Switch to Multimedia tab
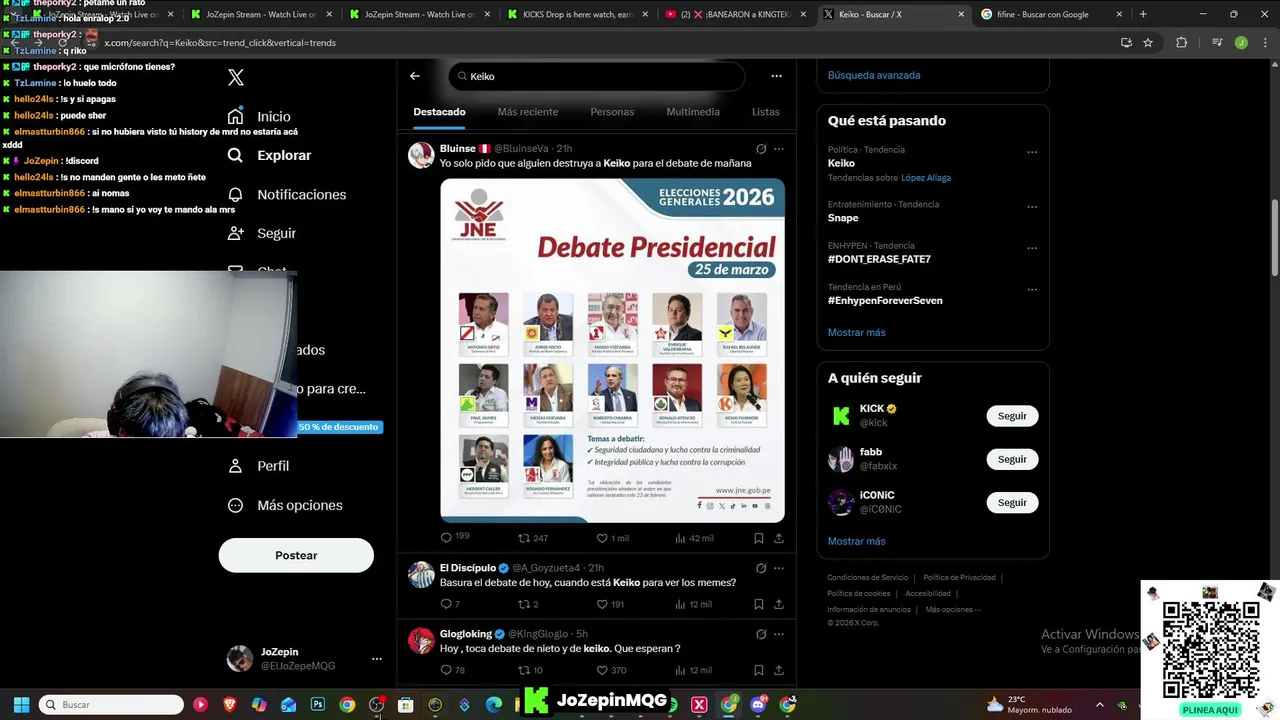The height and width of the screenshot is (720, 1280). (693, 112)
